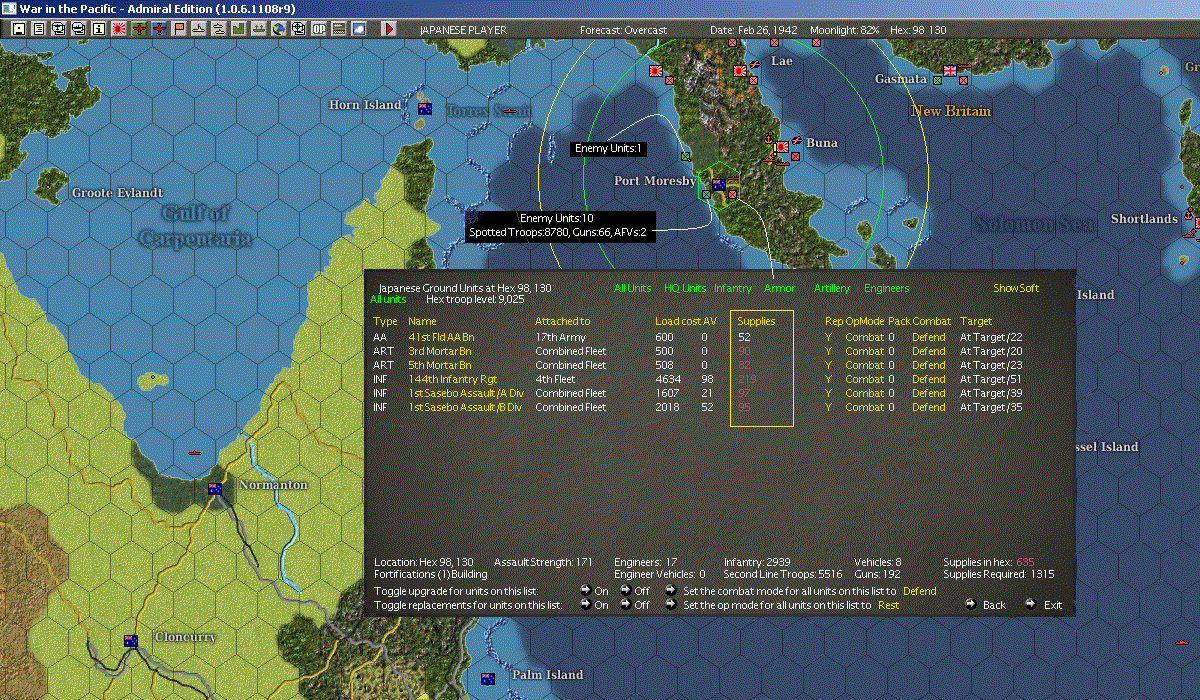Screen dimensions: 1200x700
Task: Toggle Rep 'Y' for 144th Infantry Rgt
Action: click(x=828, y=379)
